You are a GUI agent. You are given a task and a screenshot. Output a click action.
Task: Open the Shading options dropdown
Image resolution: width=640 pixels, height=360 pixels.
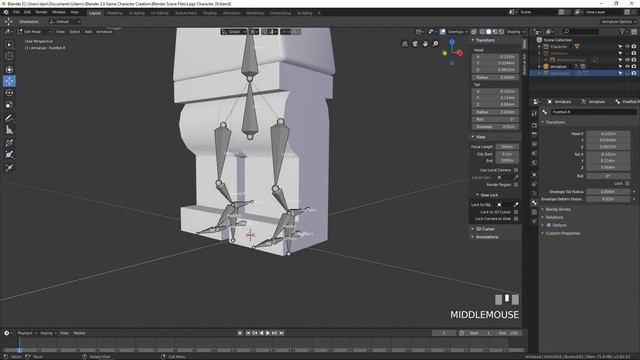point(515,31)
